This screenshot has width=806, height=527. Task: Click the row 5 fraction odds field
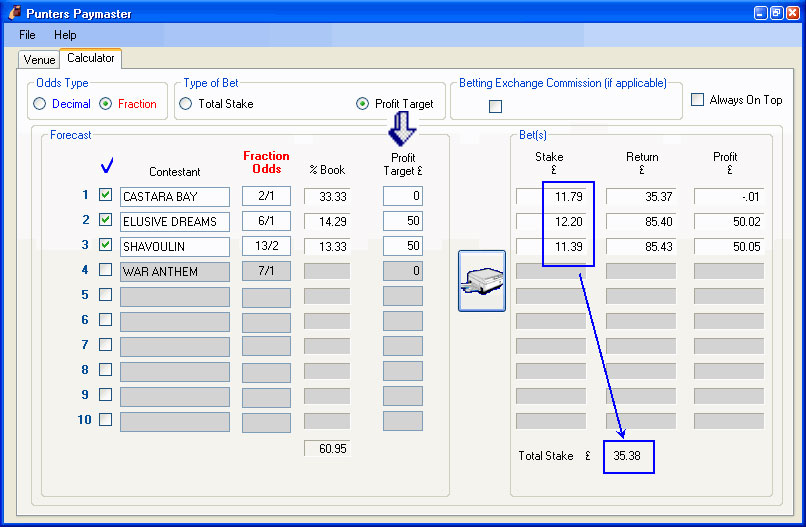click(266, 298)
